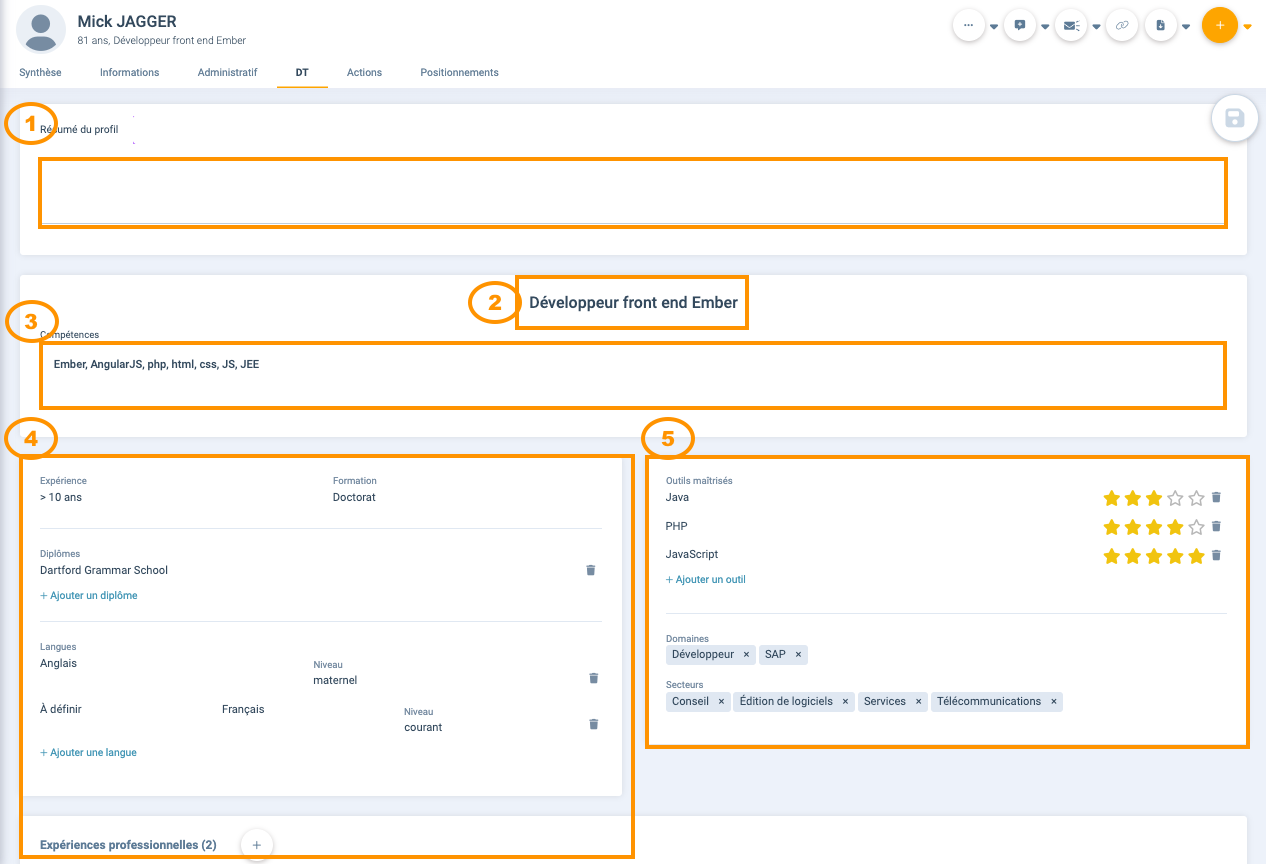Click the floppy disk save icon

click(x=1234, y=119)
